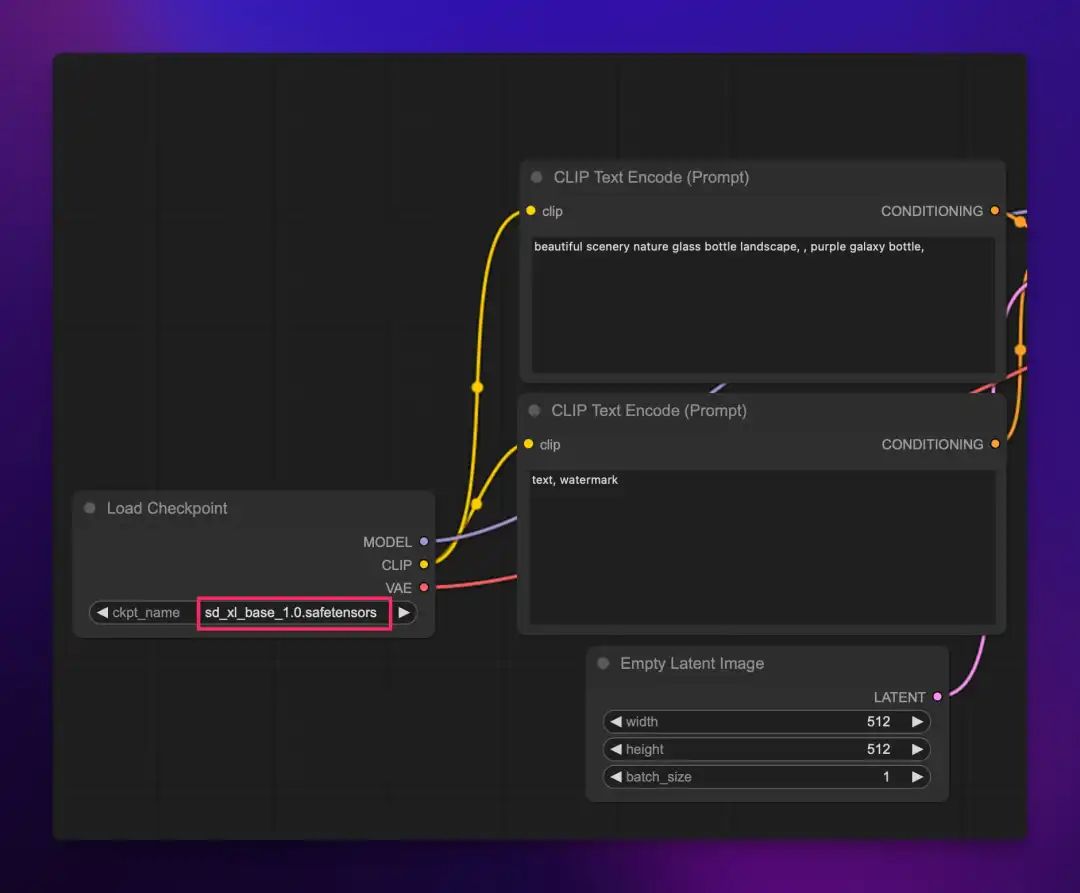This screenshot has height=893, width=1080.
Task: Decrease height with its left arrow
Action: pos(616,749)
